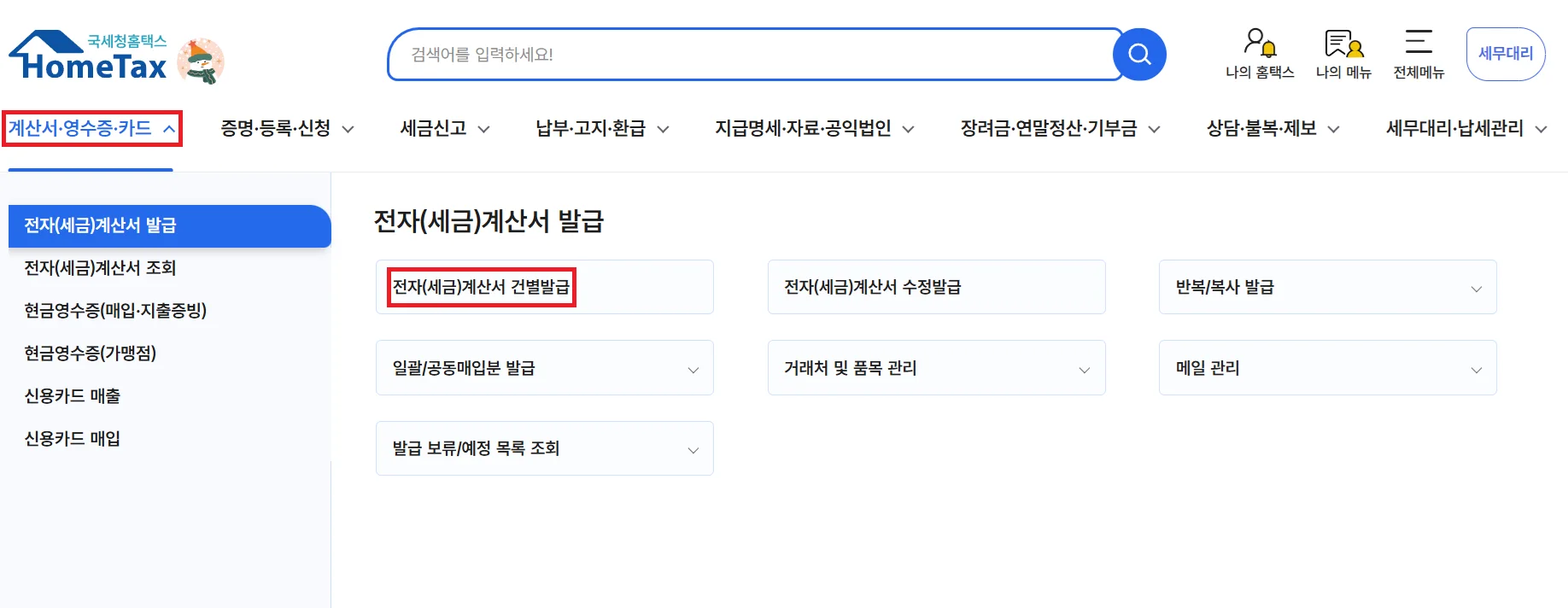Select 전자(세금)계산서 조회 in sidebar
This screenshot has width=1568, height=608.
(x=100, y=268)
